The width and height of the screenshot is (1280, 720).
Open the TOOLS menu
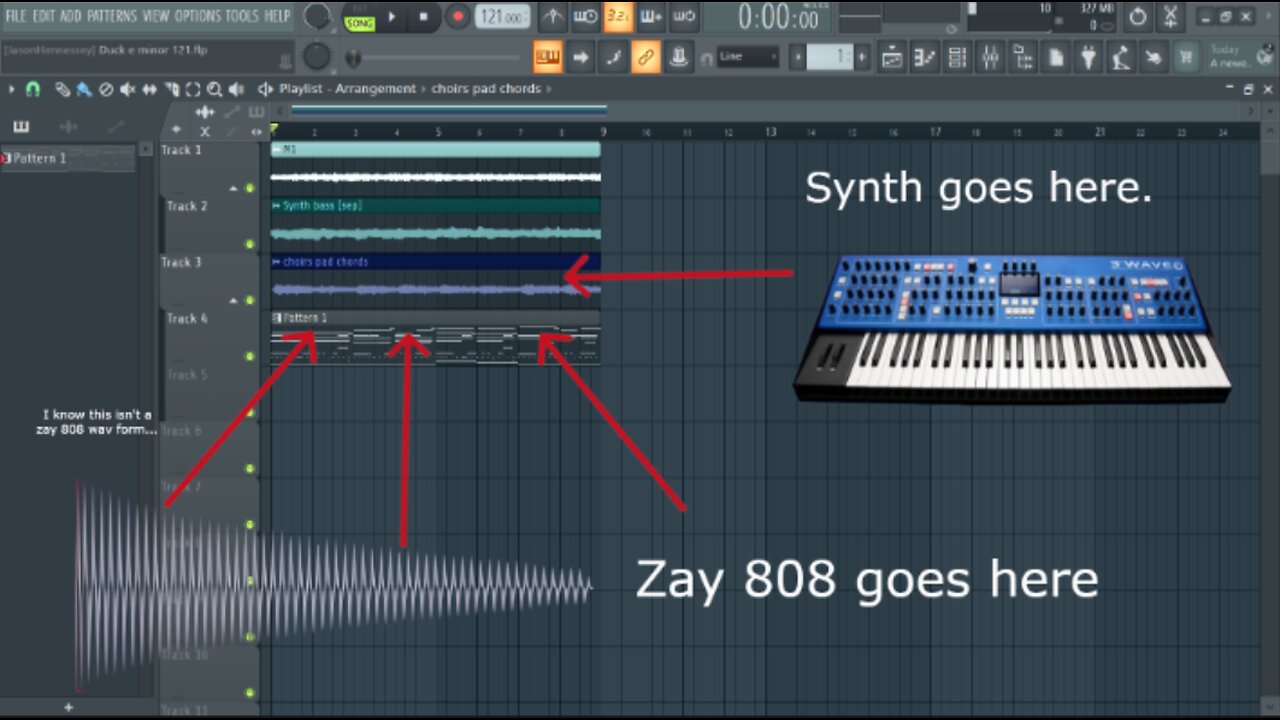click(x=241, y=16)
